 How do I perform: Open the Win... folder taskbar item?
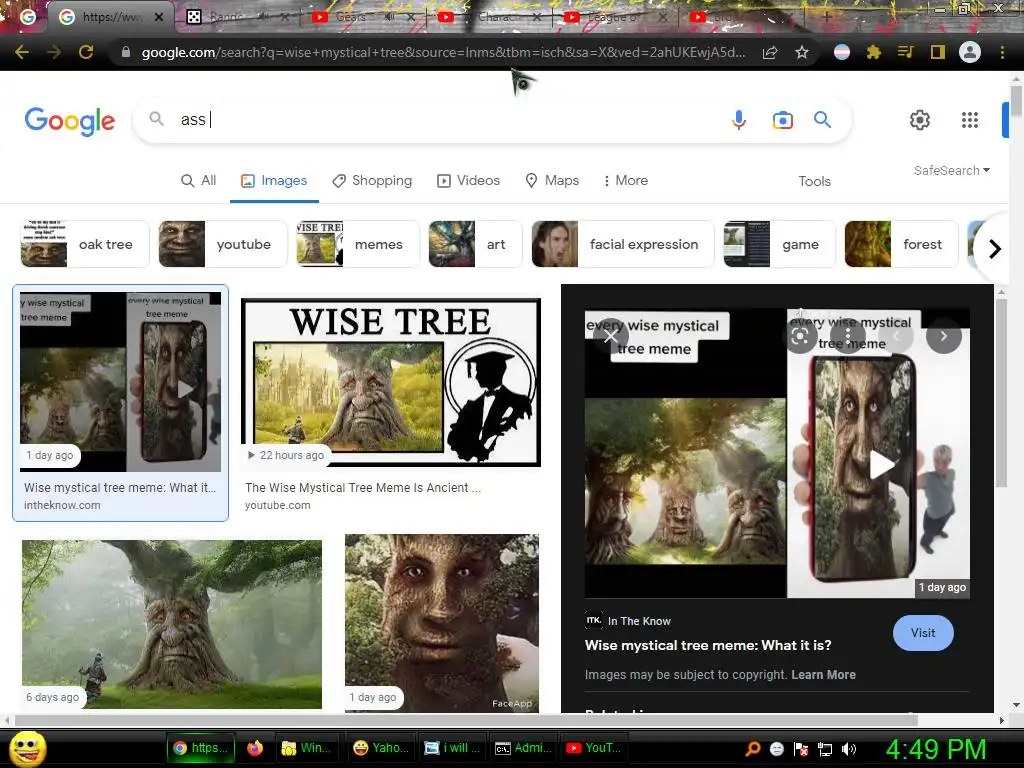click(x=306, y=748)
